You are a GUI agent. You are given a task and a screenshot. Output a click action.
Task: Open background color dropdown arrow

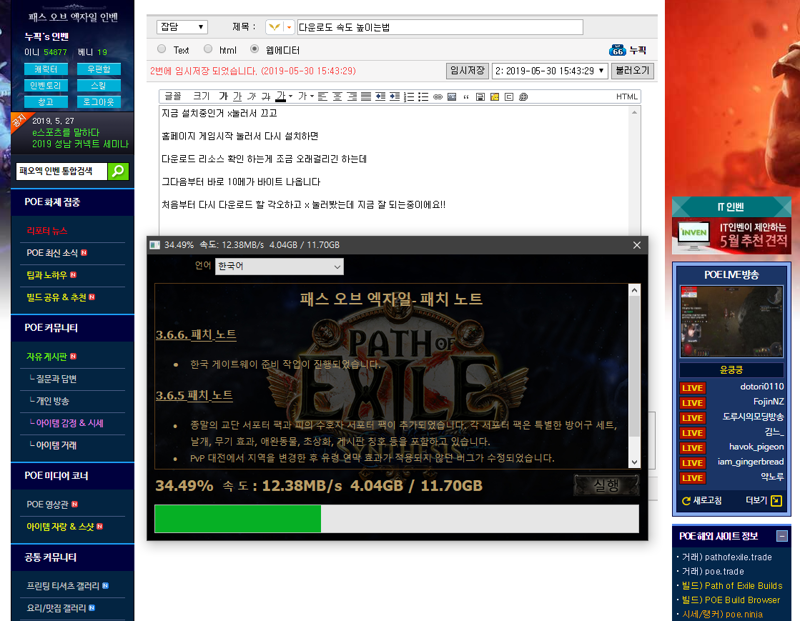click(x=312, y=96)
